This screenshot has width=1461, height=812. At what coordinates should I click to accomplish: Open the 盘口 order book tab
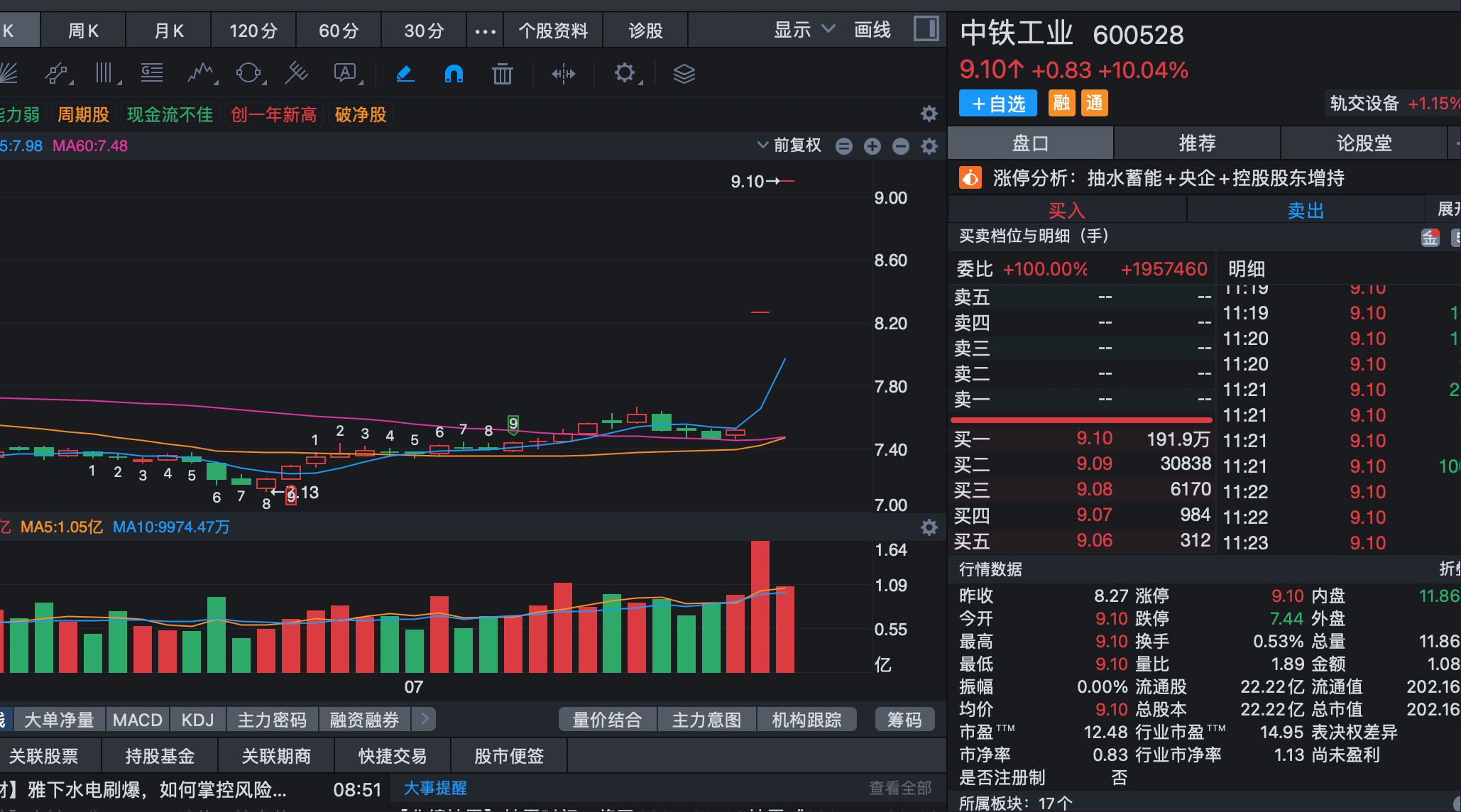[x=1030, y=143]
